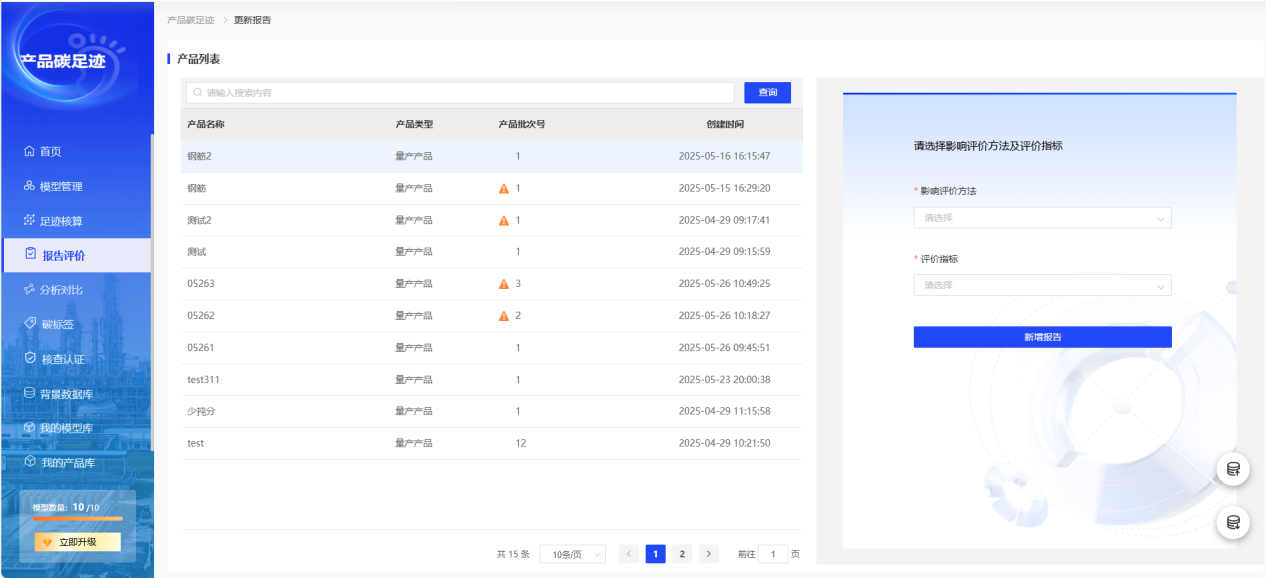Click the 核查认证 shield icon
Screen dimensions: 1266x578
click(30, 359)
